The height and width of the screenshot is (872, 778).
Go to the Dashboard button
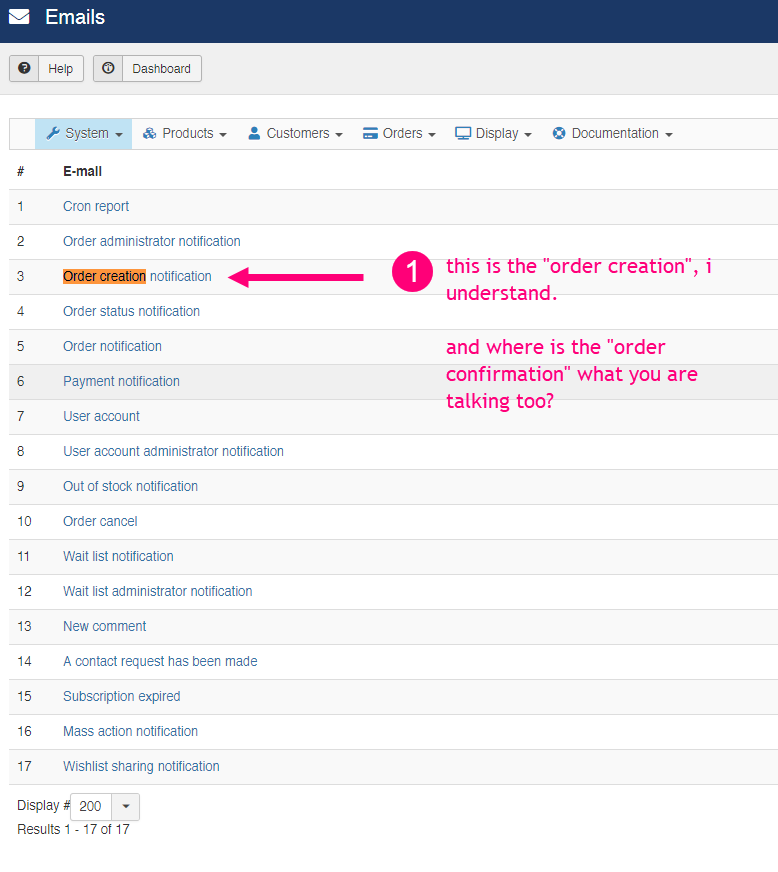click(x=147, y=68)
